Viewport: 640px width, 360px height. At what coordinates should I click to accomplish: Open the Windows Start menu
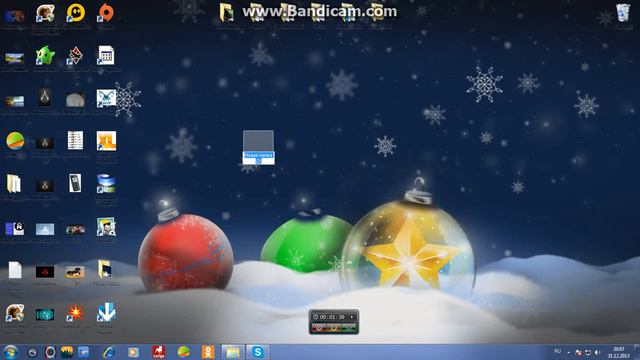click(10, 352)
